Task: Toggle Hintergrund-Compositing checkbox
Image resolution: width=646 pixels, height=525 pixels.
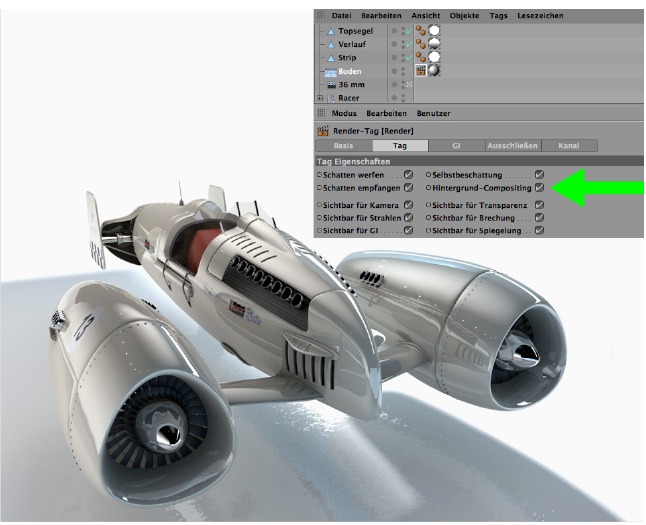Action: pyautogui.click(x=539, y=188)
